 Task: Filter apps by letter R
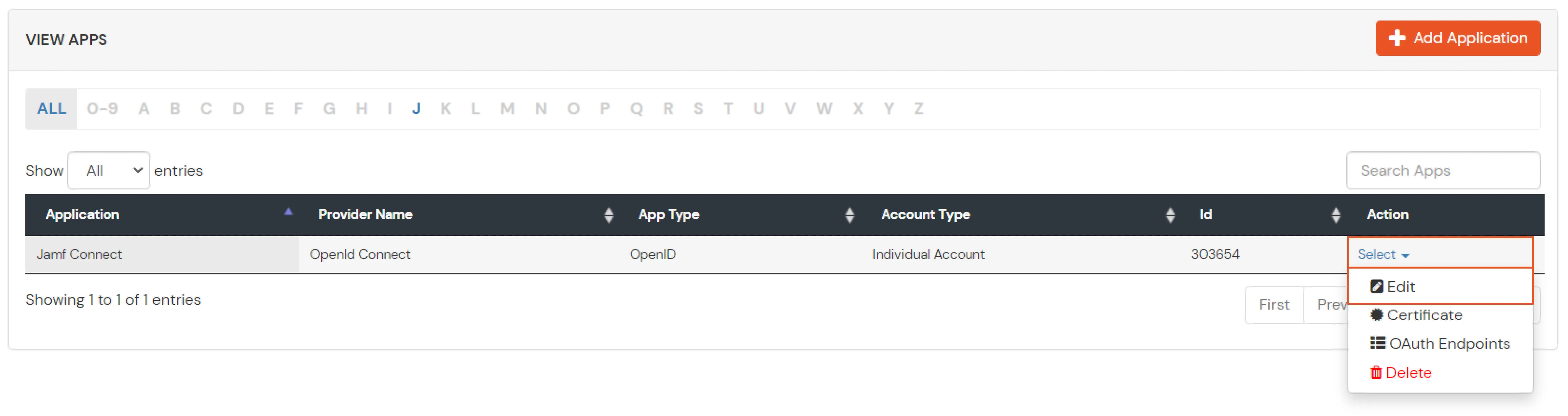click(x=668, y=109)
